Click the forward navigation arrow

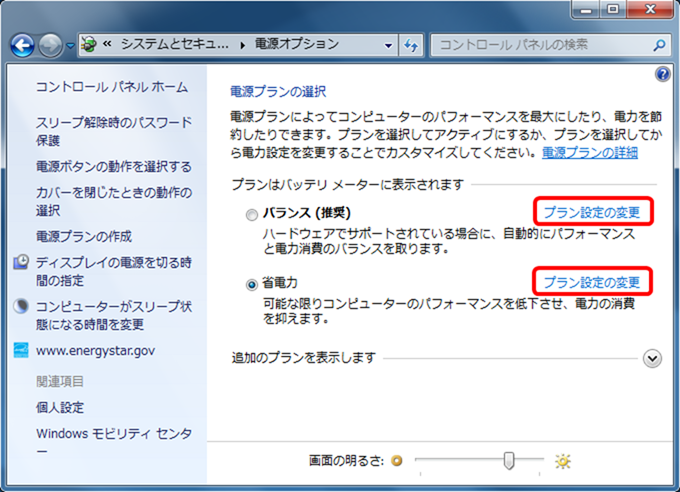(50, 45)
